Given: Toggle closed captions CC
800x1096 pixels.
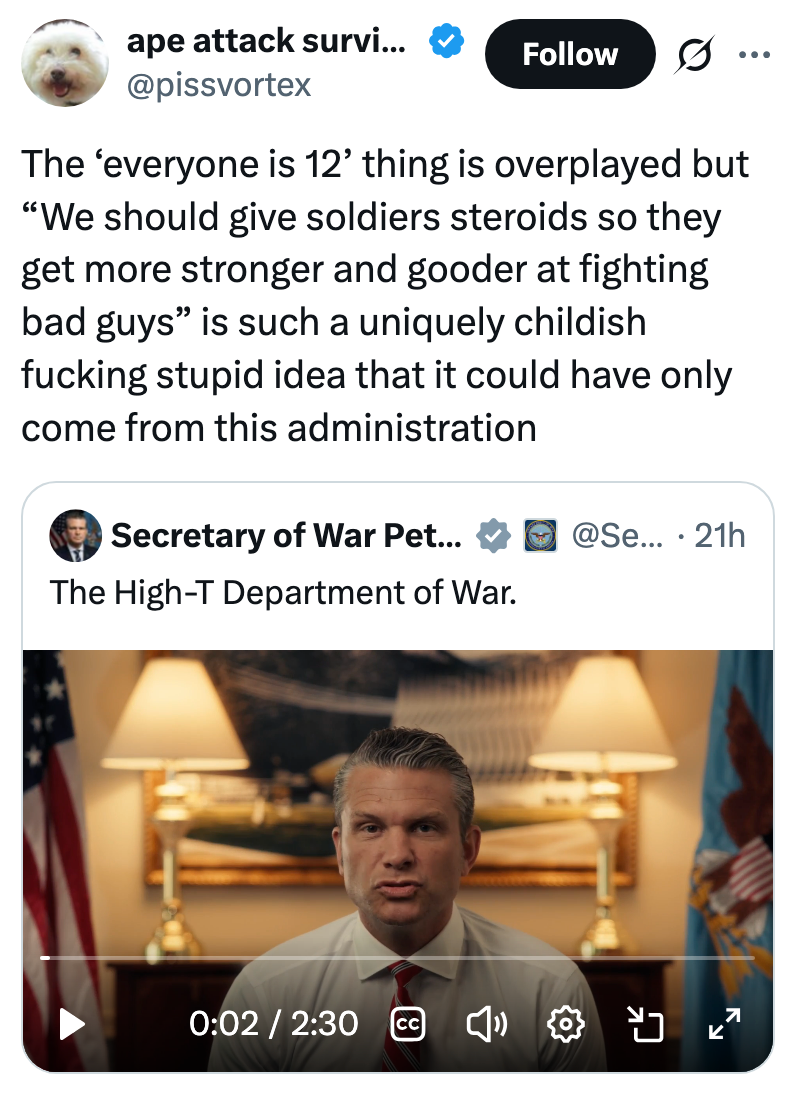Looking at the screenshot, I should click(x=407, y=1024).
